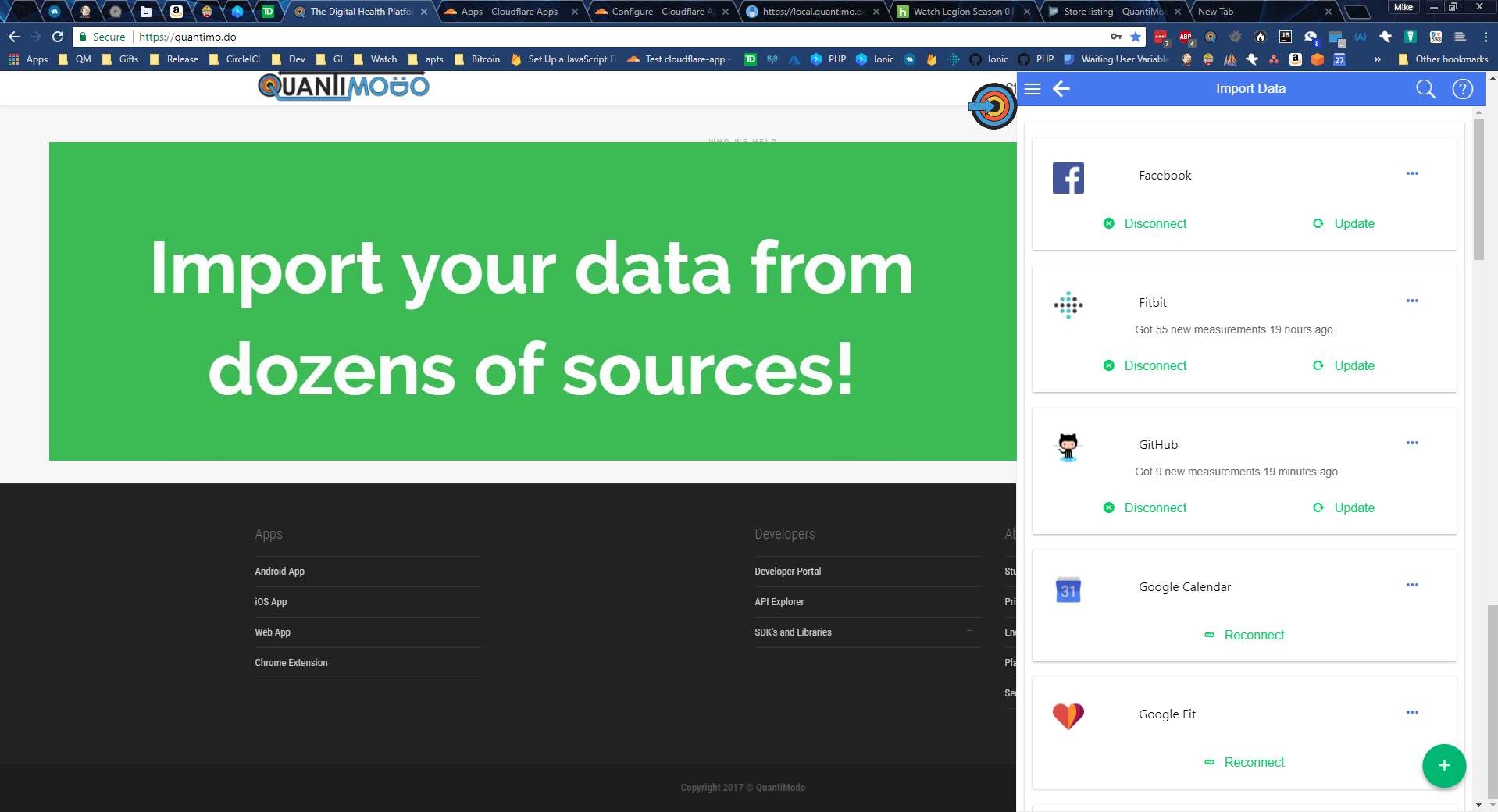Click the Import Data panel scrollbar thumb
1498x812 pixels.
(1478, 189)
